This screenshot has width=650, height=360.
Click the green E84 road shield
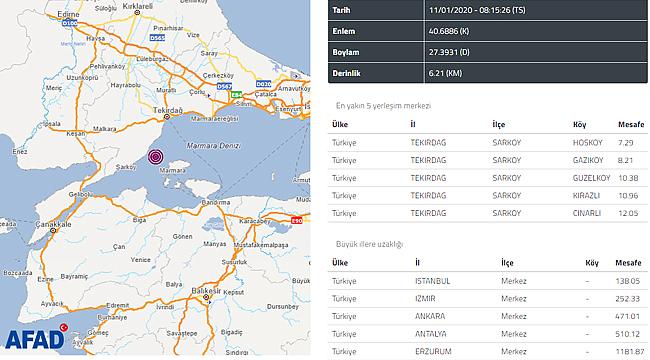pyautogui.click(x=236, y=95)
